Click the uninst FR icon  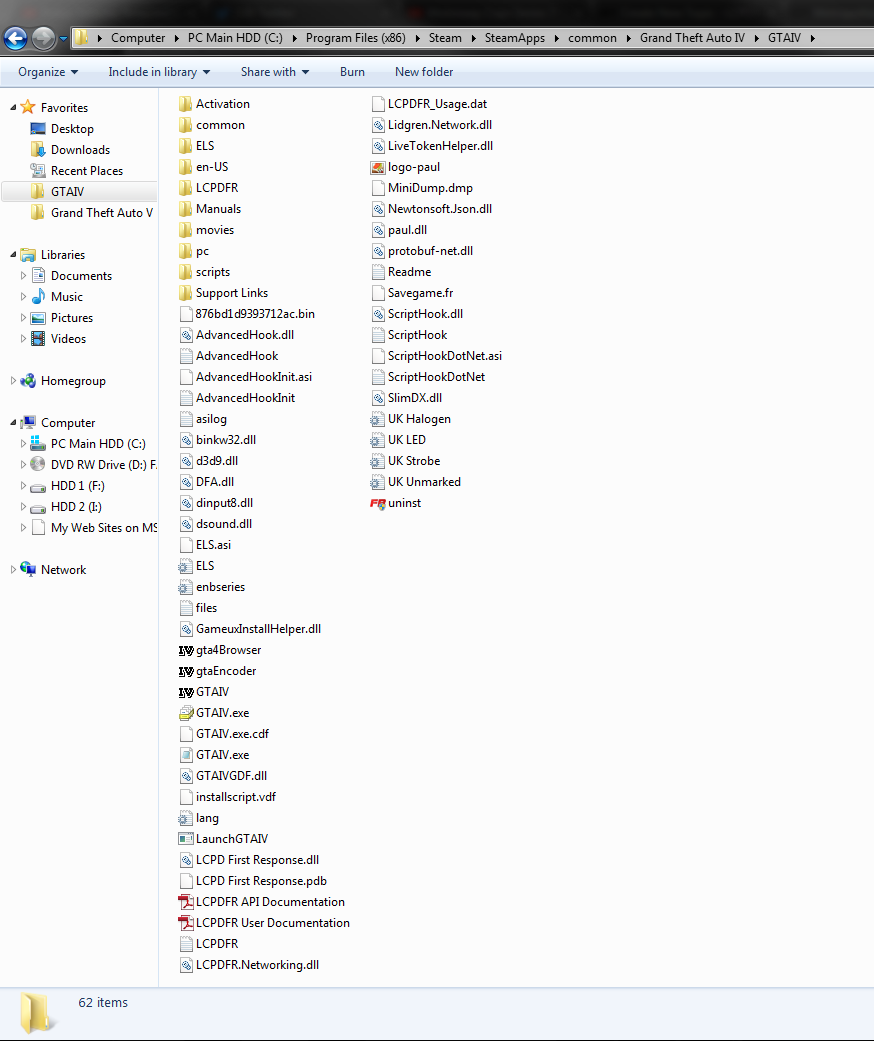[x=378, y=503]
